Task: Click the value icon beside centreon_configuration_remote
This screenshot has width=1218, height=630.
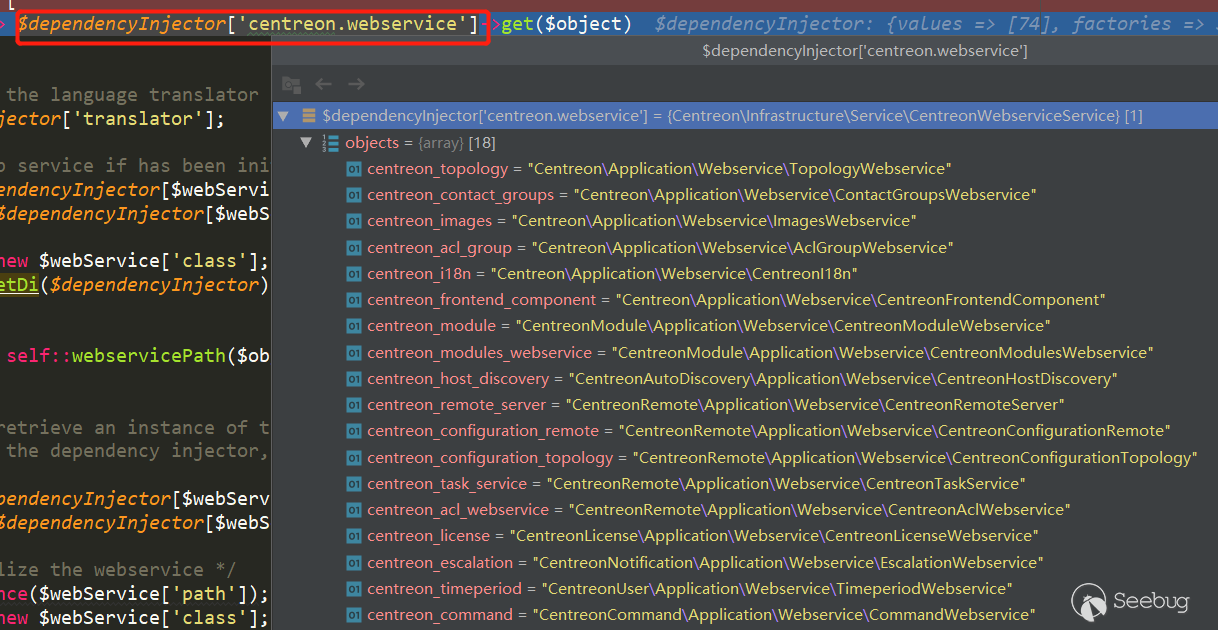Action: pyautogui.click(x=353, y=431)
